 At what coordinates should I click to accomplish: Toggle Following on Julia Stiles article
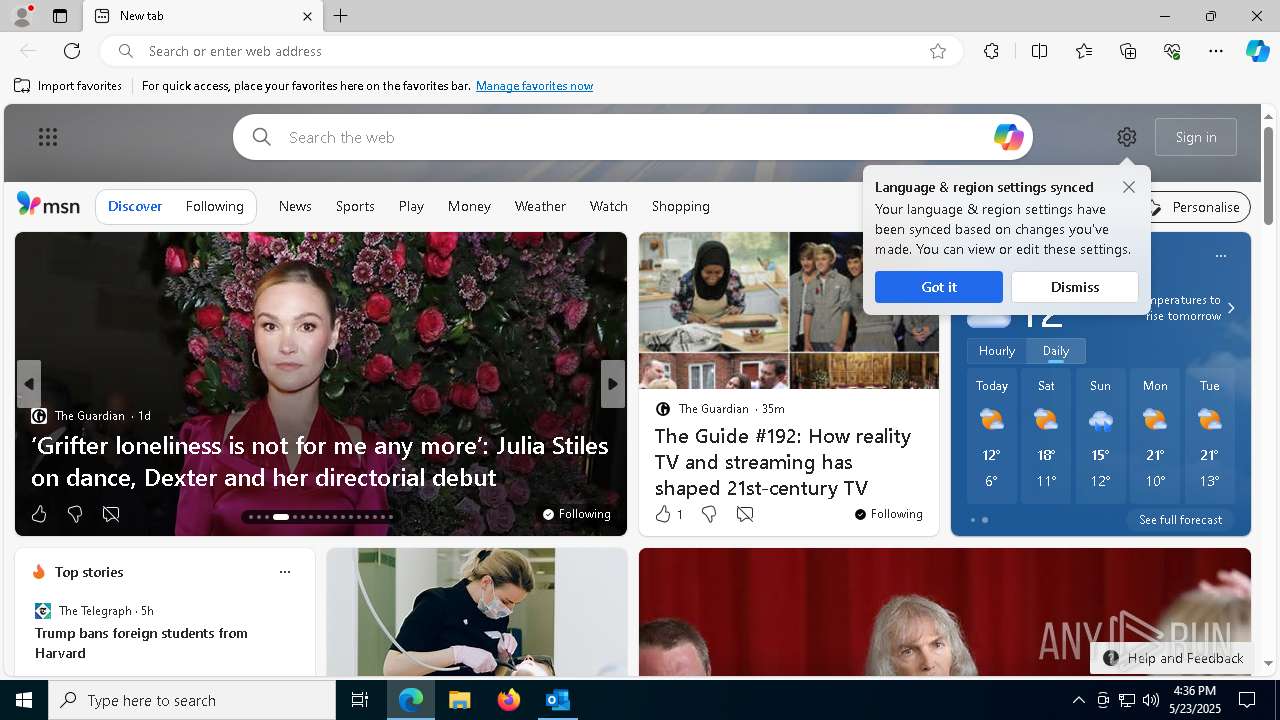click(x=577, y=514)
